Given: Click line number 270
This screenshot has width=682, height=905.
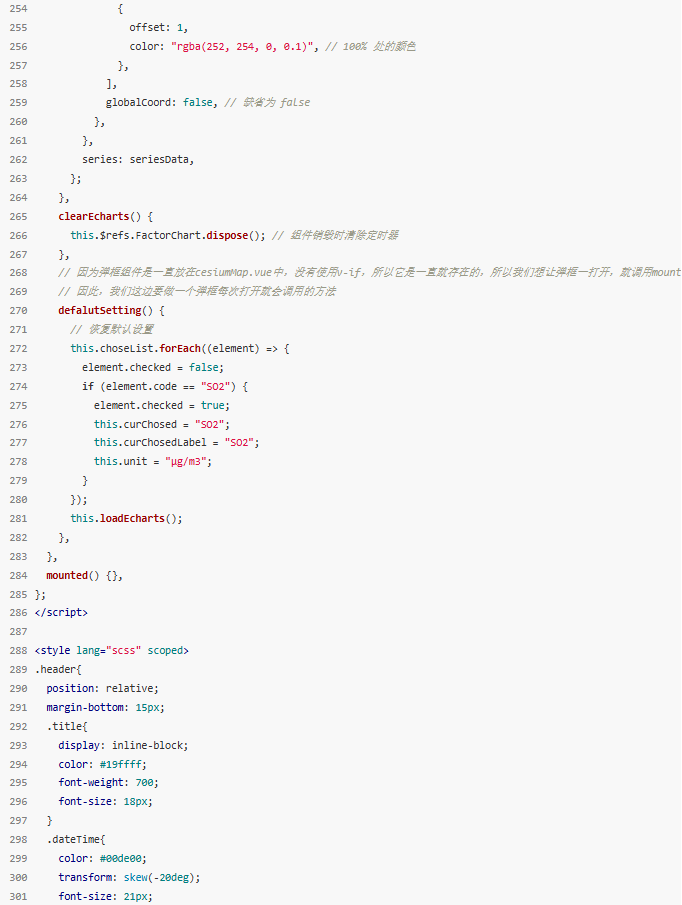Looking at the screenshot, I should (18, 311).
